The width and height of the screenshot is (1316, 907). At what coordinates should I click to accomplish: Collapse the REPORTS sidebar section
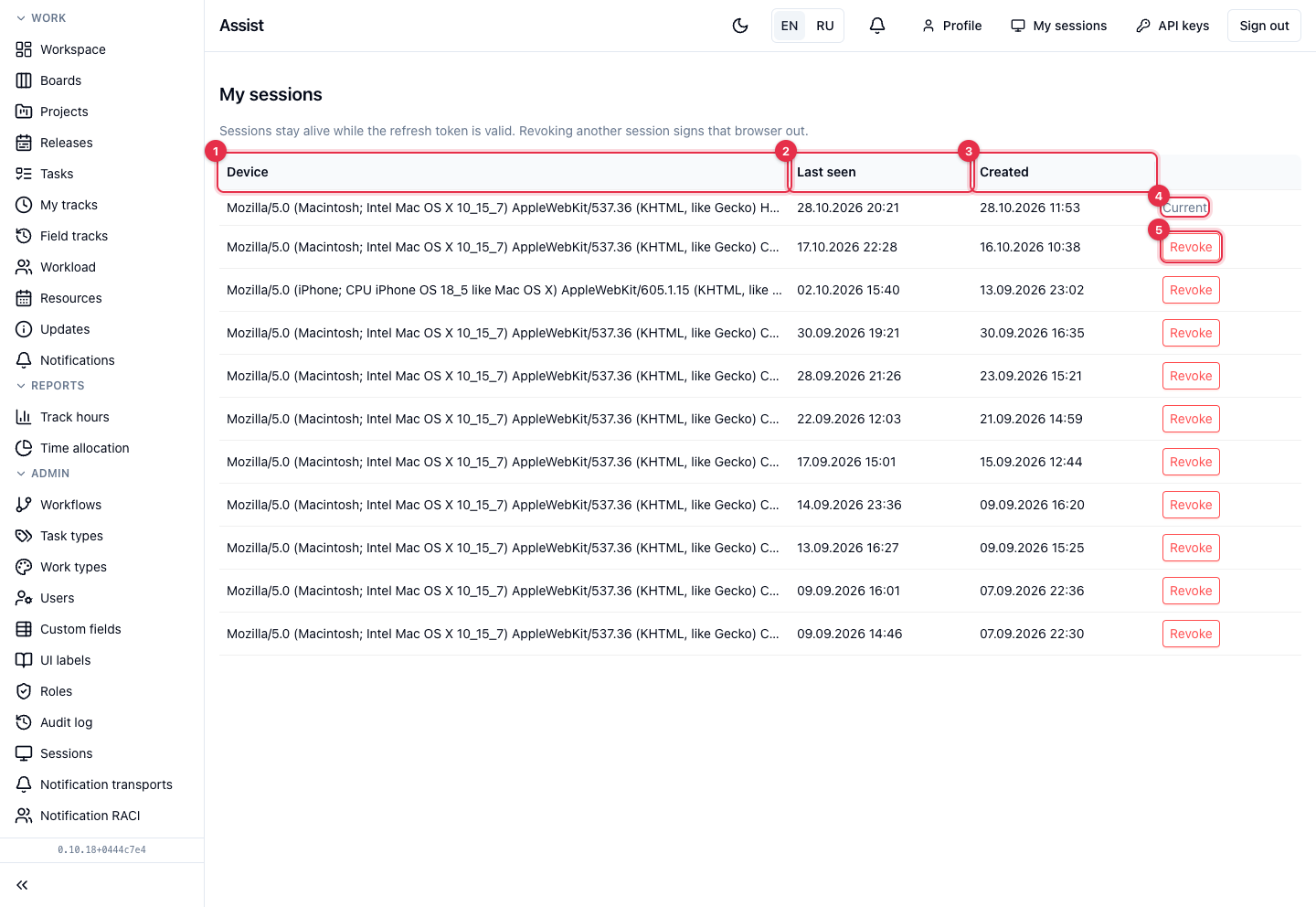pyautogui.click(x=50, y=386)
